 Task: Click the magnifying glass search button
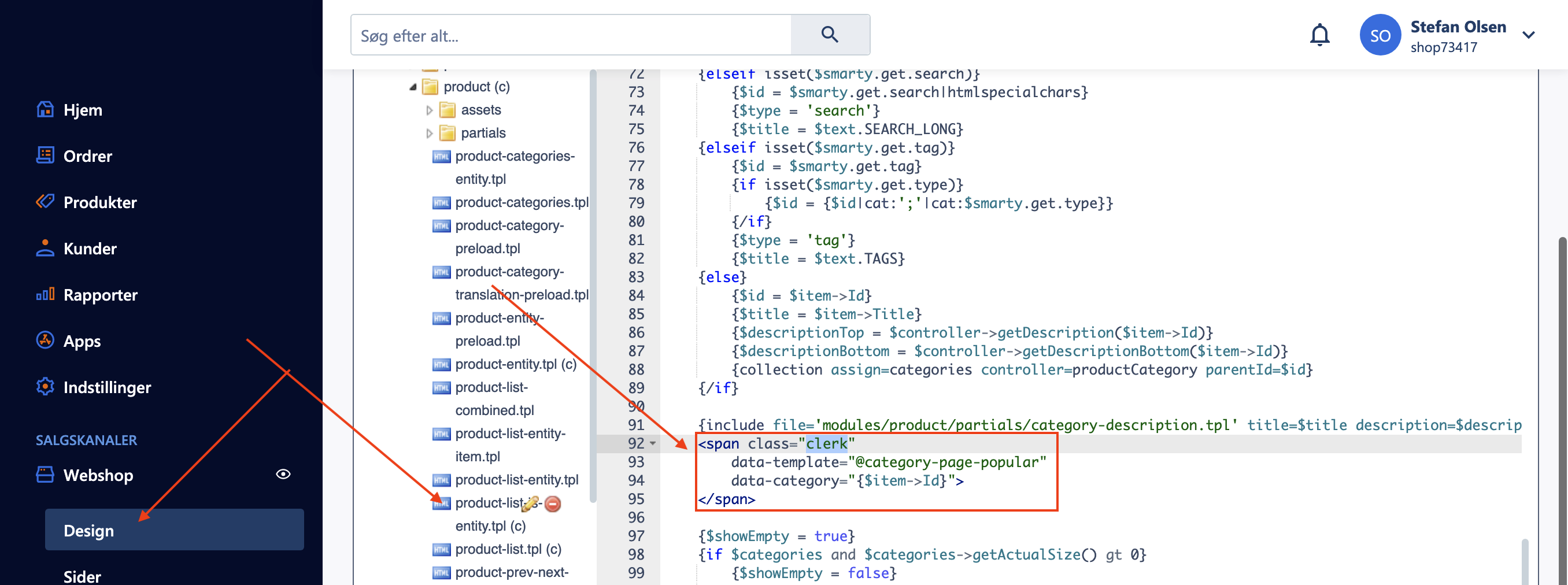tap(829, 35)
